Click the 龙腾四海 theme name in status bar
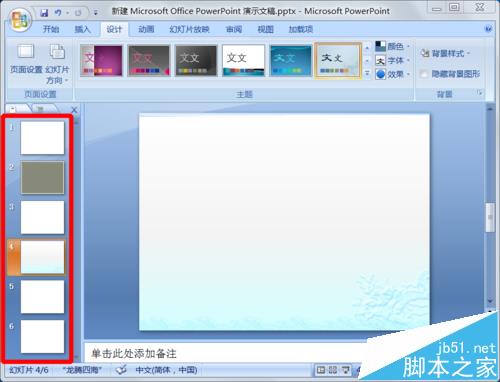Screen dimensions: 500x382 [82, 370]
